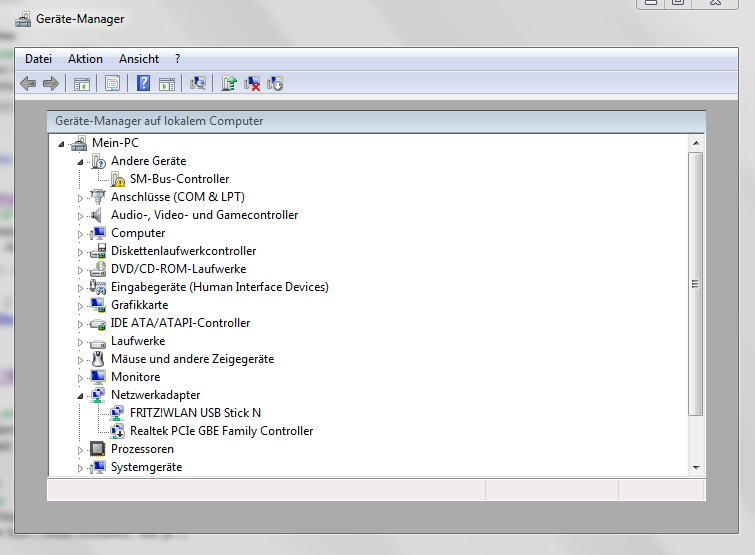
Task: Collapse the Netzwerkadapter category
Action: (80, 396)
